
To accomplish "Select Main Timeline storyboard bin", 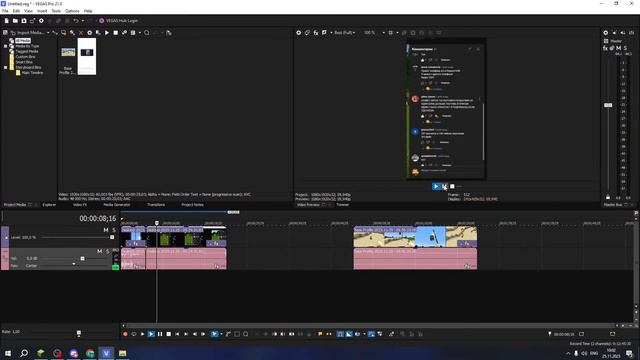I will pyautogui.click(x=32, y=73).
